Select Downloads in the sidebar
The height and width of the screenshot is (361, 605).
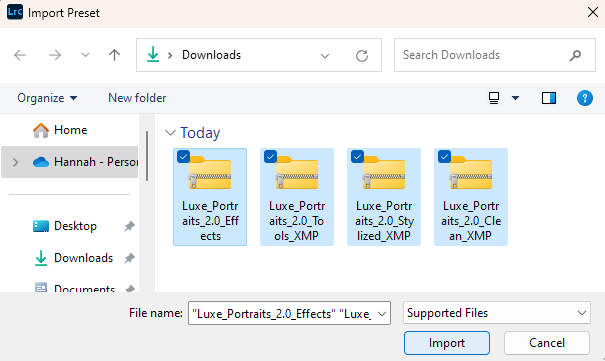[83, 258]
